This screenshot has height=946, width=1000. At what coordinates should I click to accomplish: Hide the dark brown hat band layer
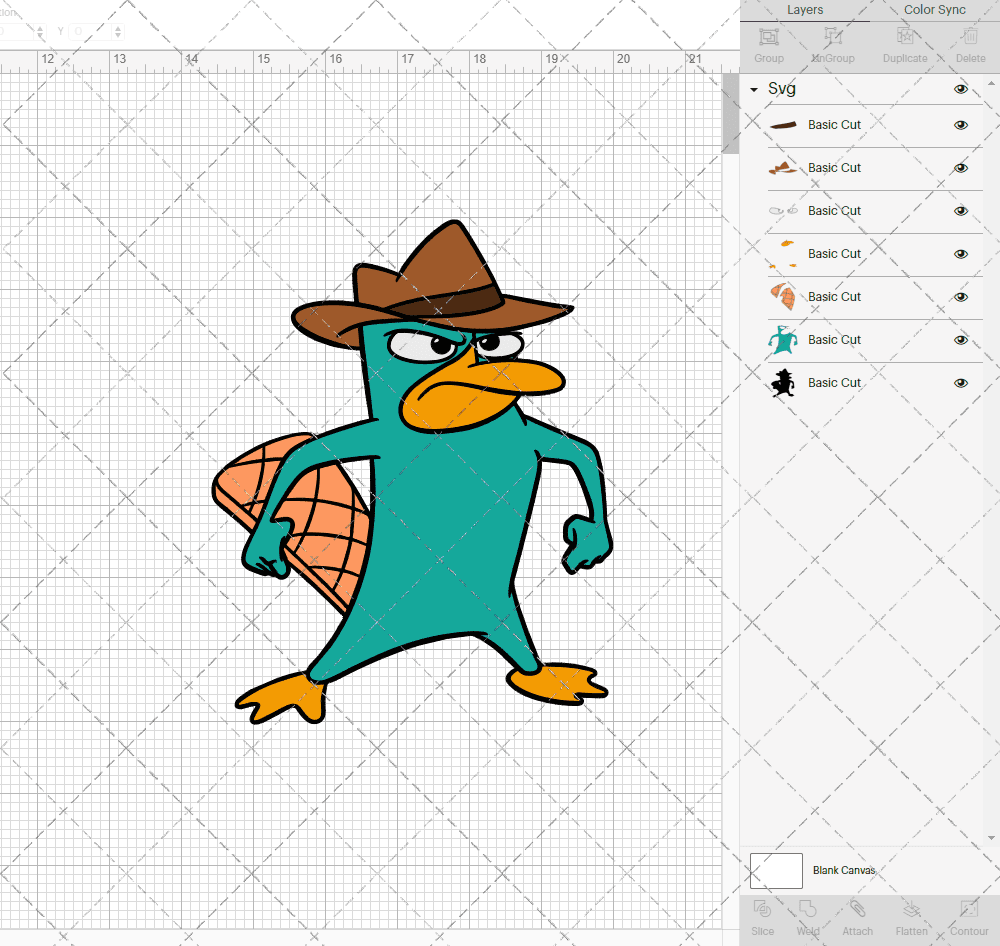[x=960, y=125]
